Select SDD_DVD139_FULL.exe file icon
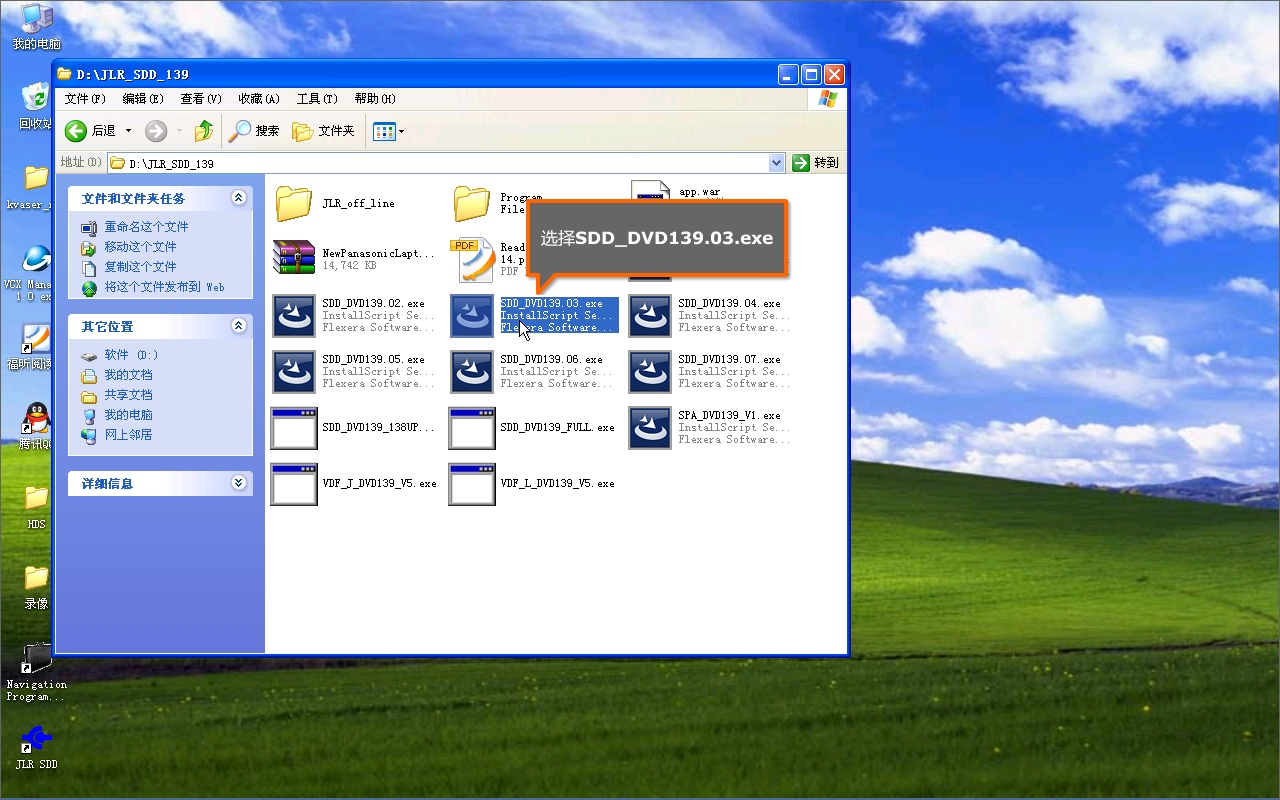 [x=472, y=428]
